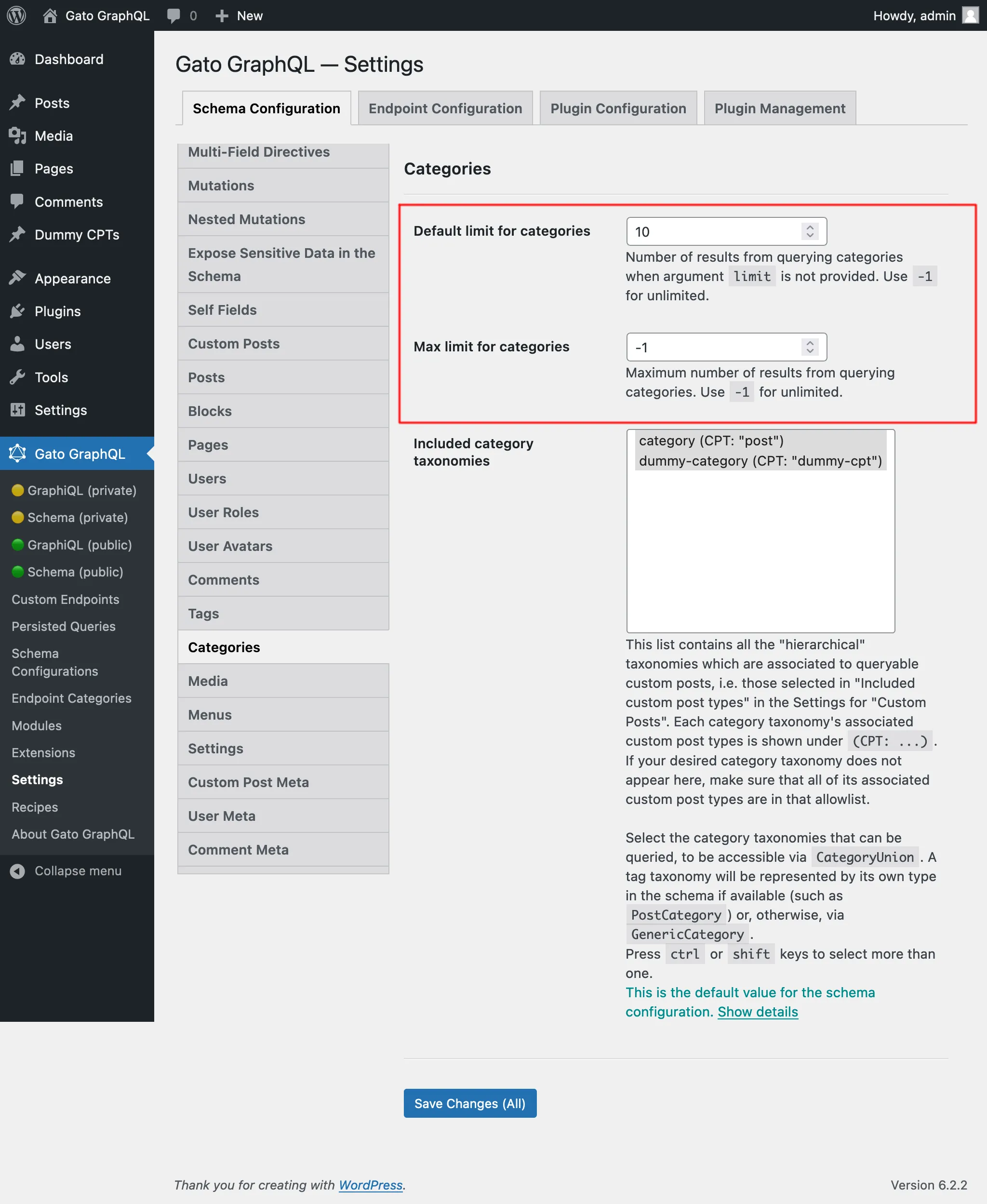987x1204 pixels.
Task: Click the Gato GraphQL sidebar icon
Action: [x=17, y=454]
